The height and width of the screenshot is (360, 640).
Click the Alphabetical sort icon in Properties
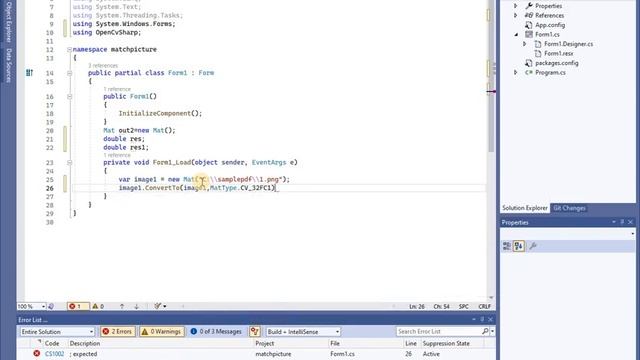tap(519, 246)
